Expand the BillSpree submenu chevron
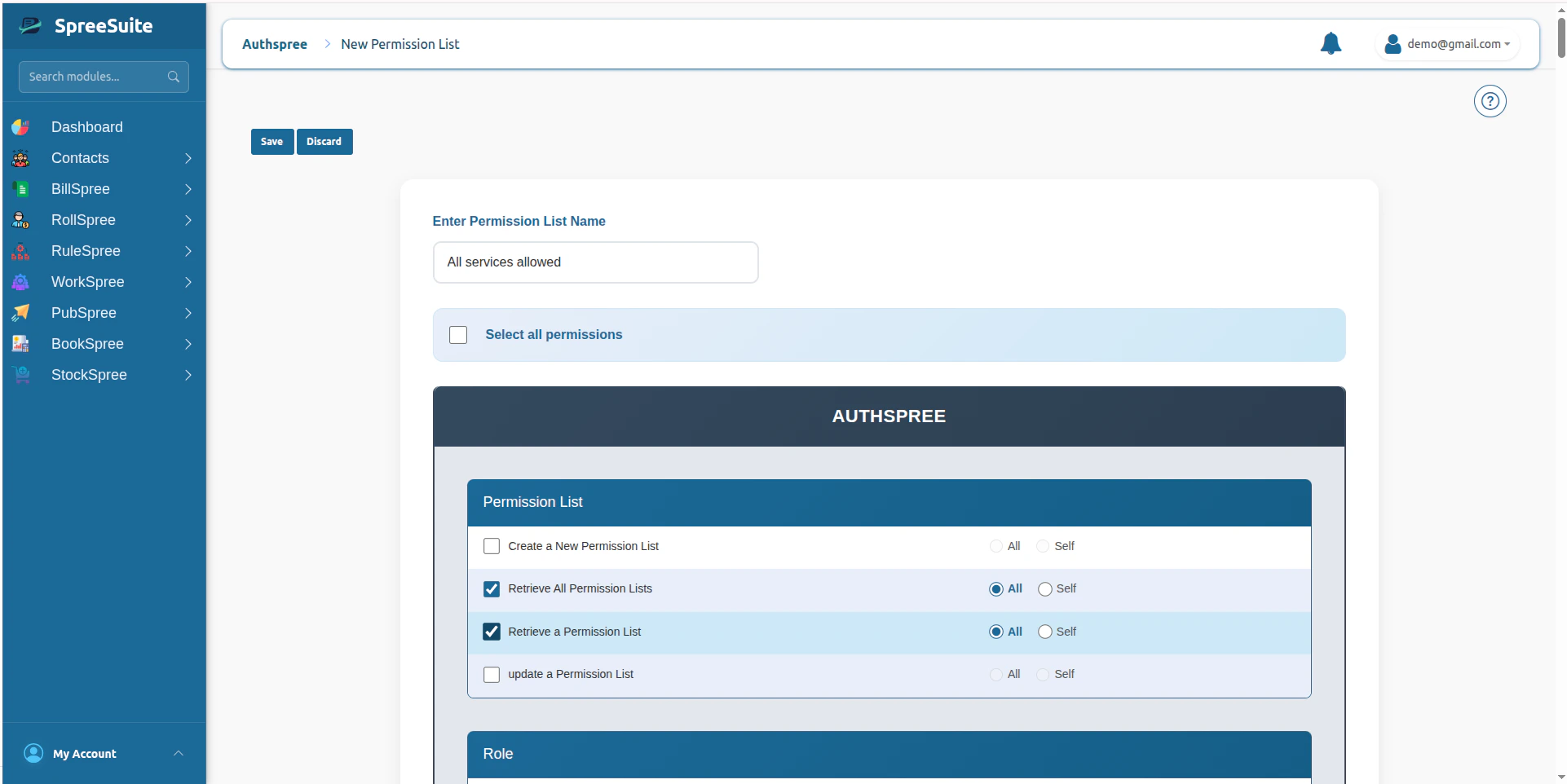 (x=188, y=189)
